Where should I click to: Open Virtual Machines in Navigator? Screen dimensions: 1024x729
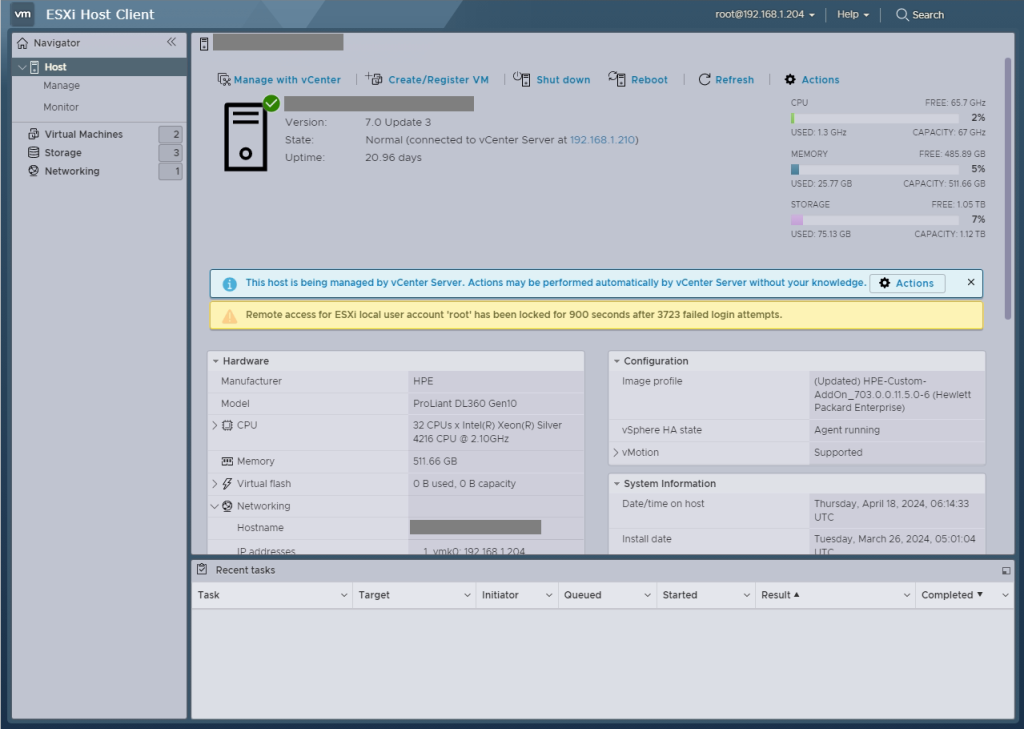tap(84, 134)
